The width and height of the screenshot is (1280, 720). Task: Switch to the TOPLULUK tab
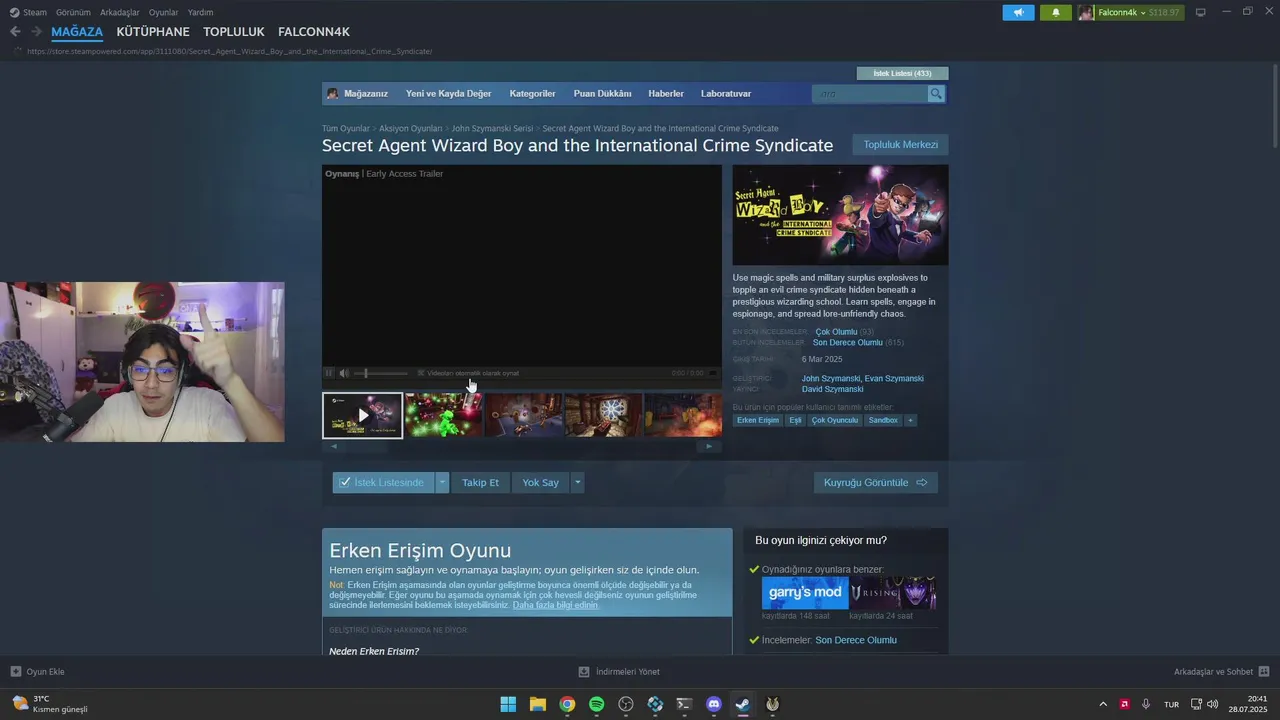pos(234,32)
